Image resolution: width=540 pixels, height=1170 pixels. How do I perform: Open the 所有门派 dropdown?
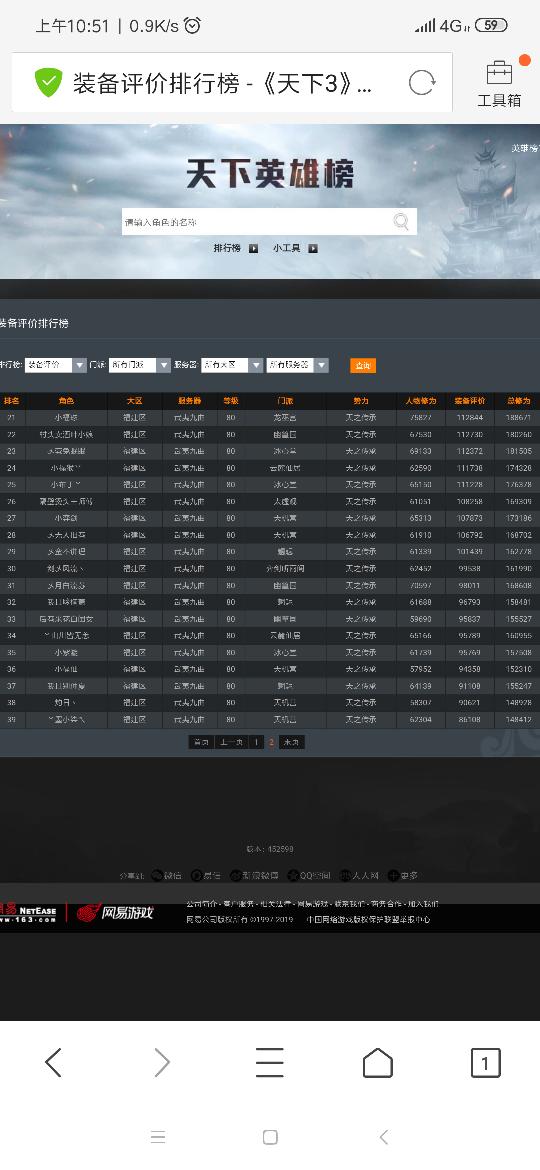(x=141, y=365)
